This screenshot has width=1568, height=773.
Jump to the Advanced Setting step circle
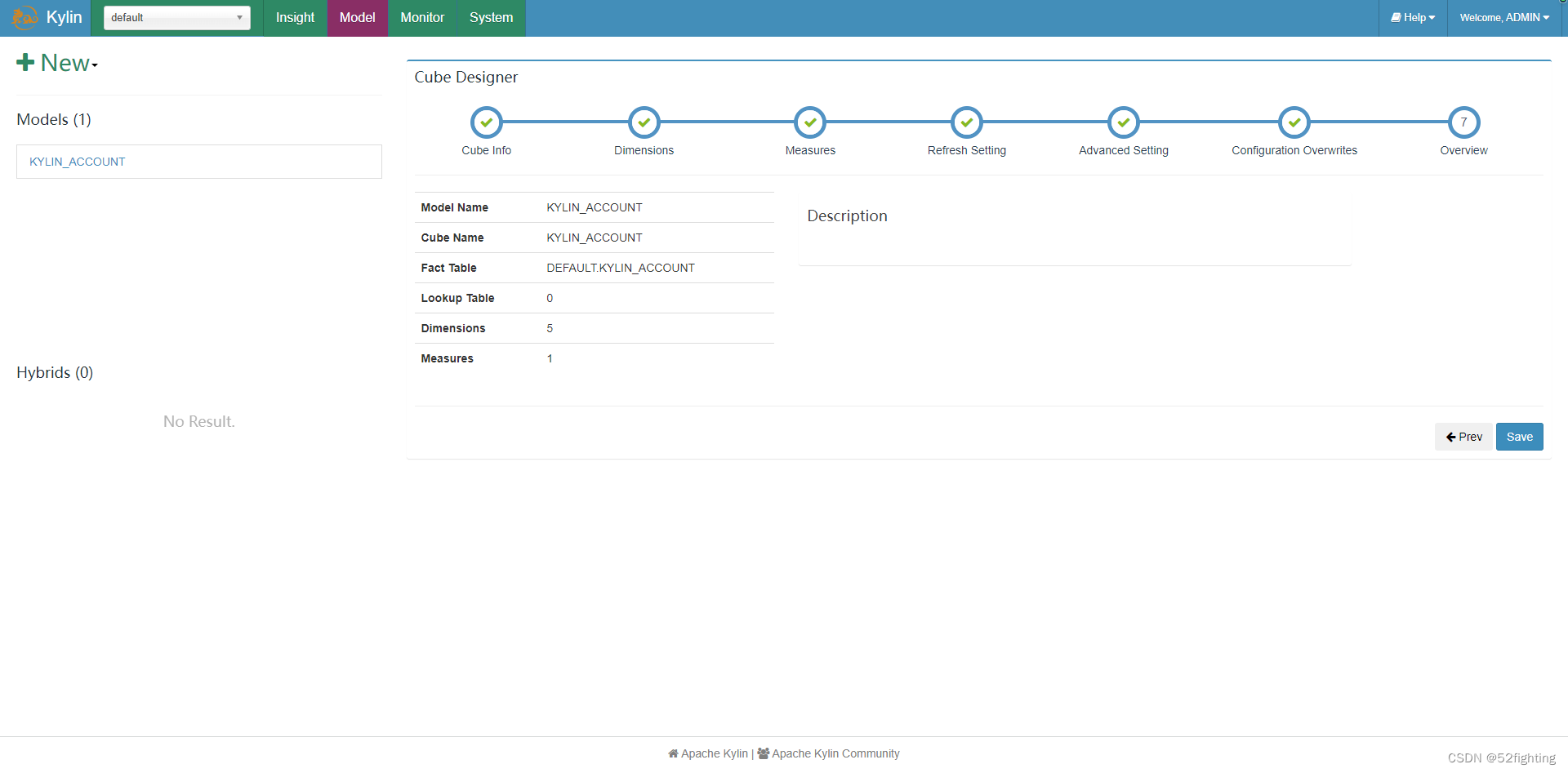pyautogui.click(x=1124, y=122)
